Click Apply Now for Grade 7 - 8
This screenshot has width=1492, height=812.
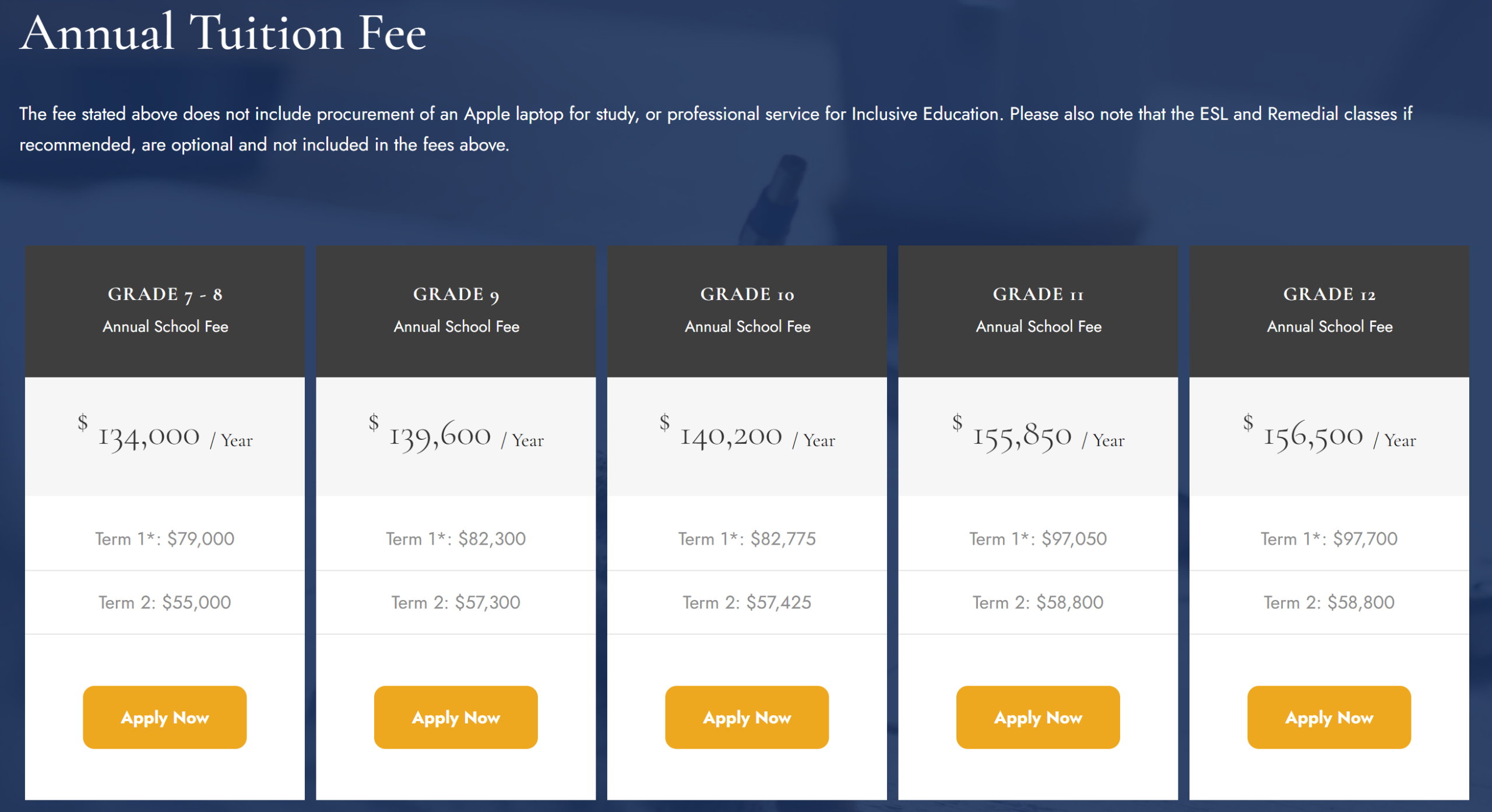click(164, 717)
